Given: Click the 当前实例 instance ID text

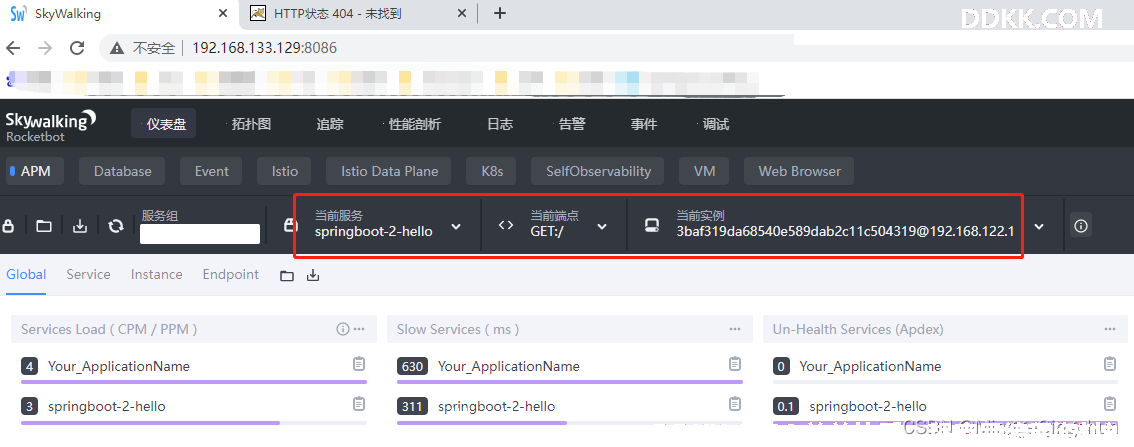Looking at the screenshot, I should [x=845, y=231].
